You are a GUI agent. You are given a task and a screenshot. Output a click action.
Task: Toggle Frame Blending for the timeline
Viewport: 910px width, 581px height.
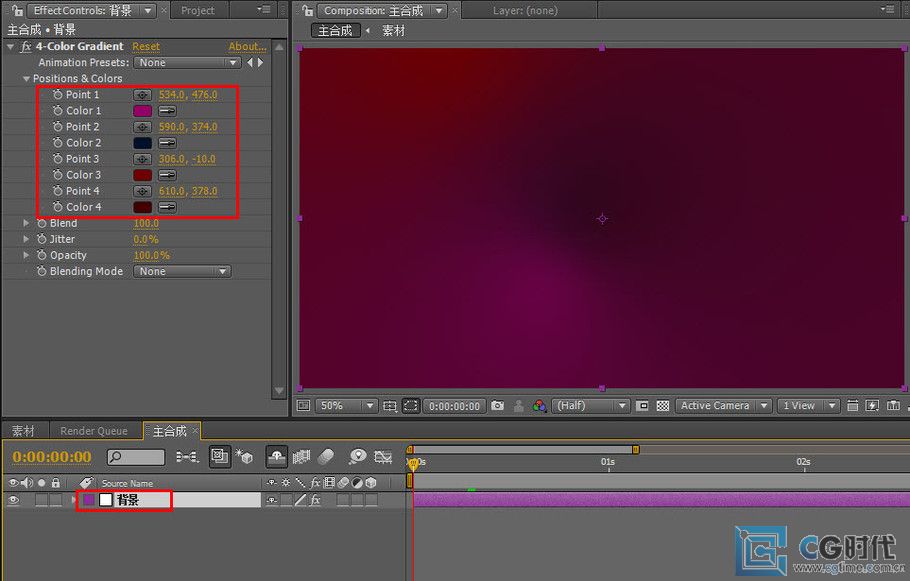[301, 457]
